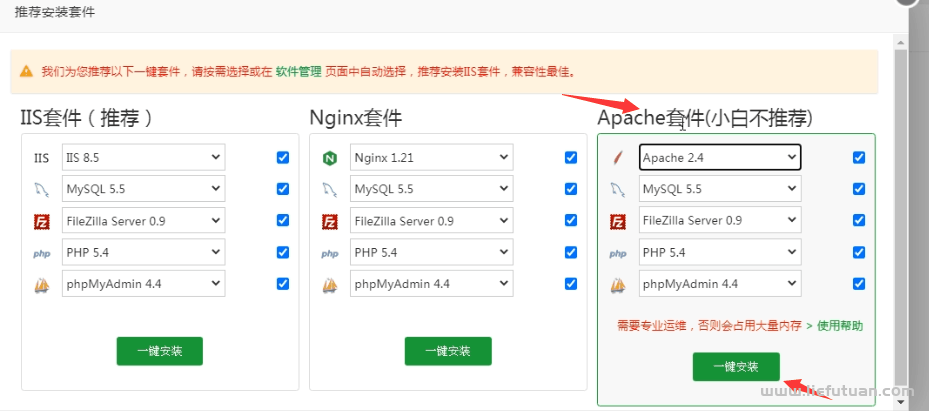Open phpMyAdmin 4.4 dropdown in Apache suite
Screen dimensions: 929x411
(720, 284)
